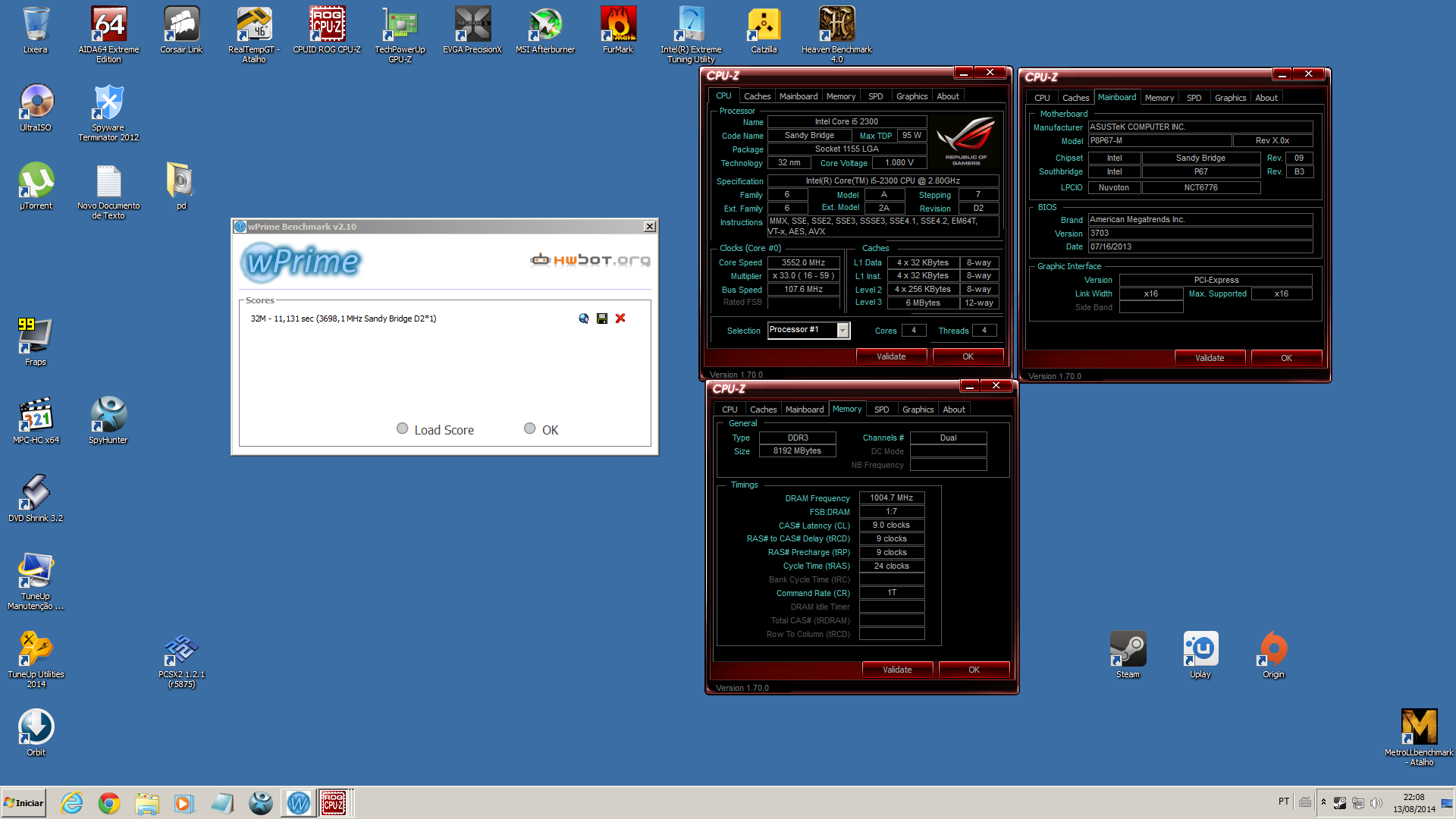
Task: Switch to wPrime taskbar button
Action: [x=298, y=803]
